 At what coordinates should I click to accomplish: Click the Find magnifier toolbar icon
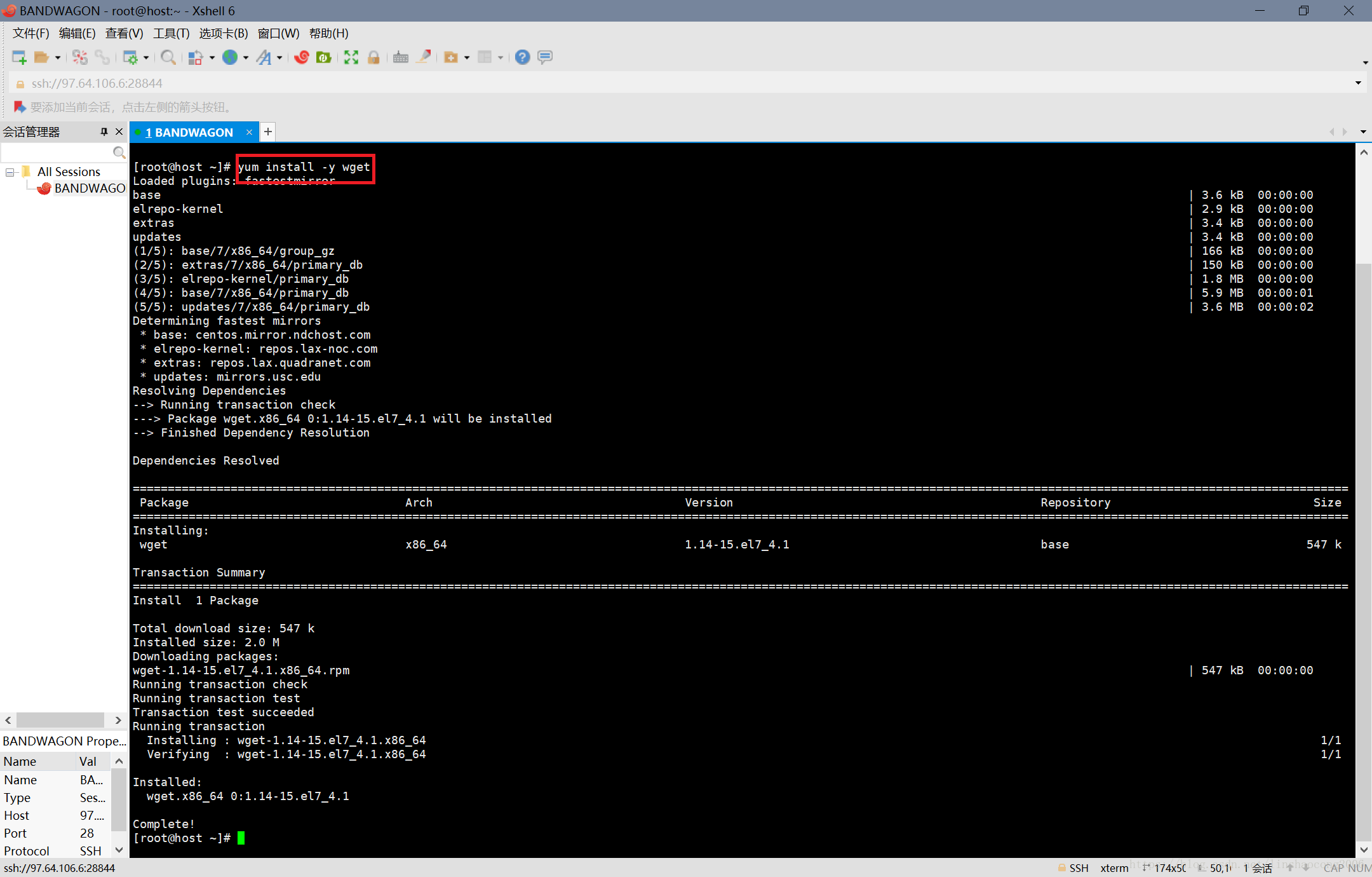pyautogui.click(x=168, y=57)
